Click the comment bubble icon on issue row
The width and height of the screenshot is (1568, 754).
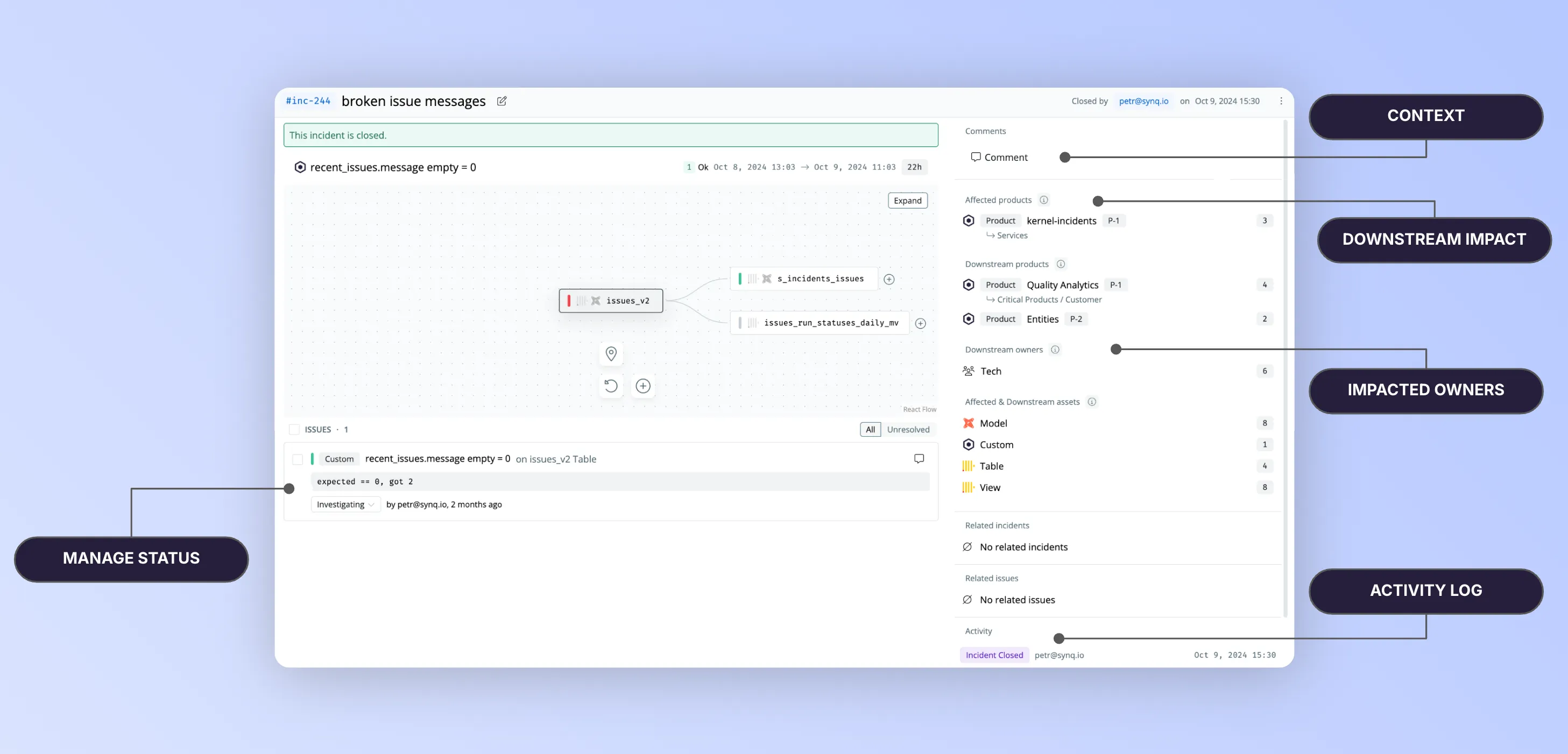919,459
